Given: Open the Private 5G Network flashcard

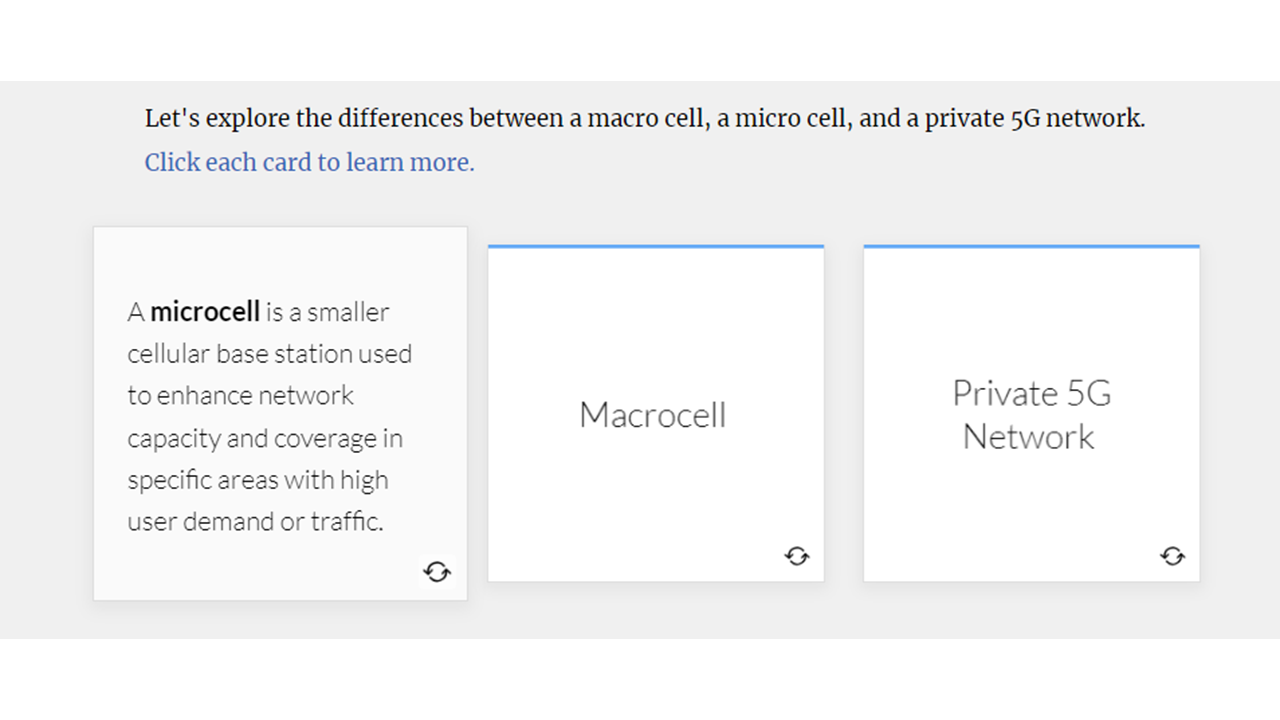Looking at the screenshot, I should click(x=1032, y=414).
